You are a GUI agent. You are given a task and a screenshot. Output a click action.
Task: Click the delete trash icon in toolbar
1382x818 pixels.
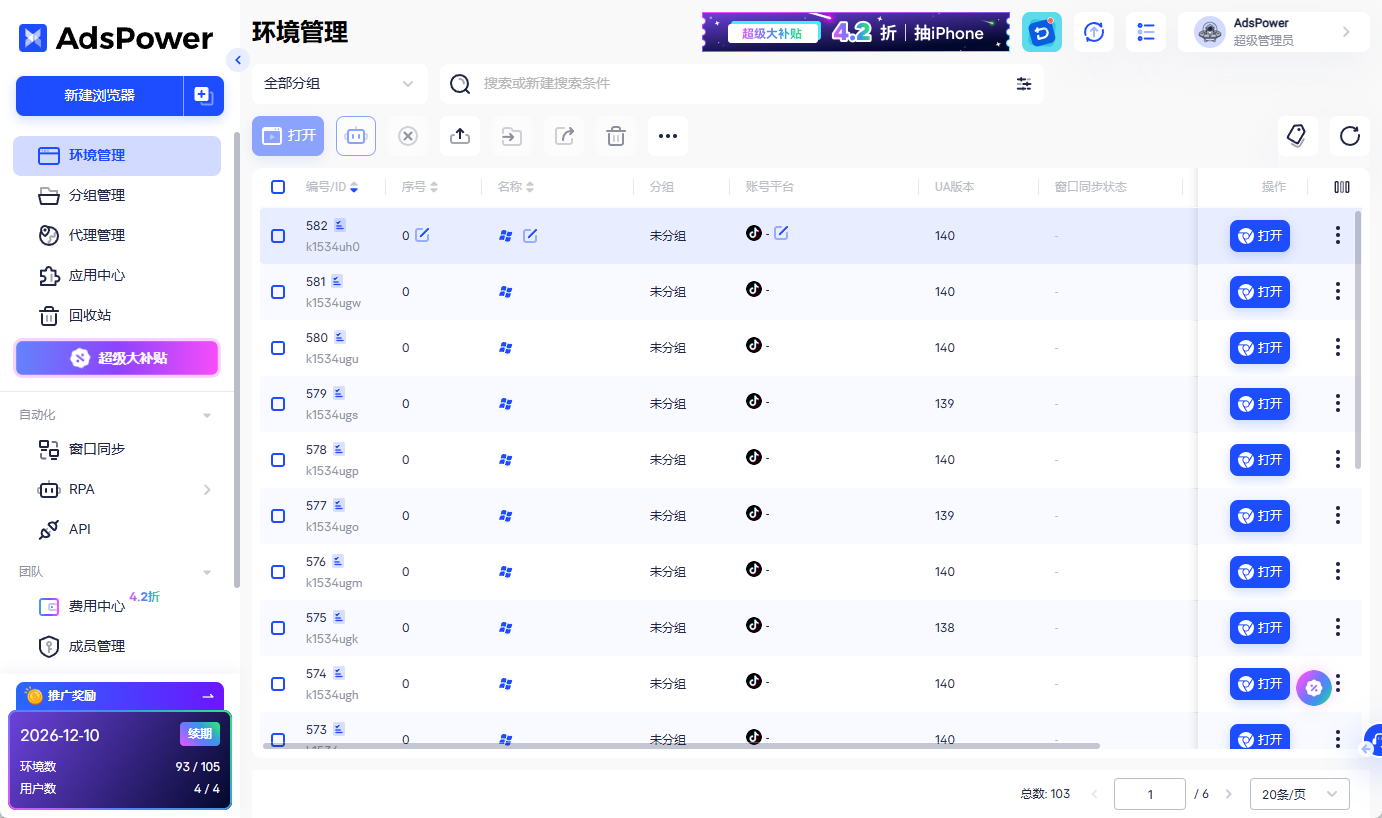(x=616, y=136)
